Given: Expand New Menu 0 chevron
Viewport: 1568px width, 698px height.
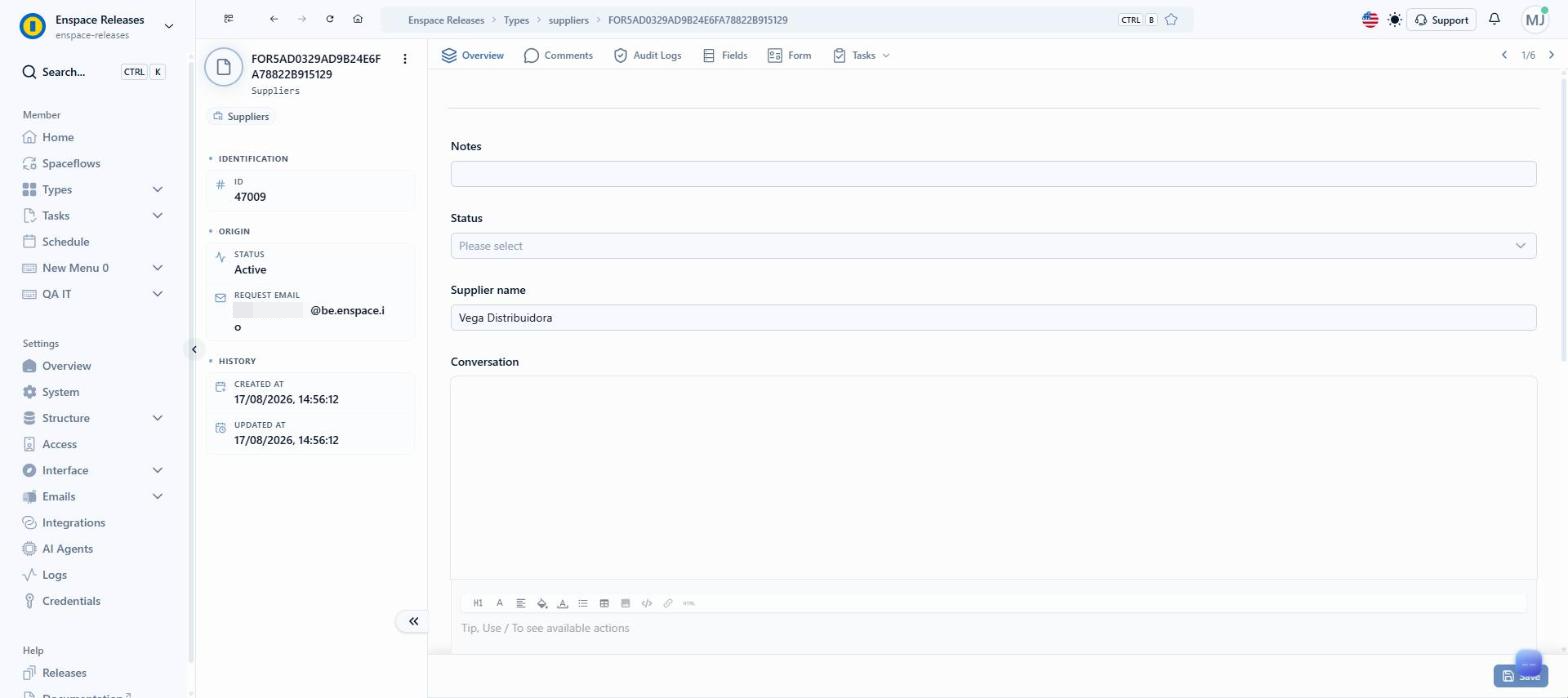Looking at the screenshot, I should pos(157,268).
